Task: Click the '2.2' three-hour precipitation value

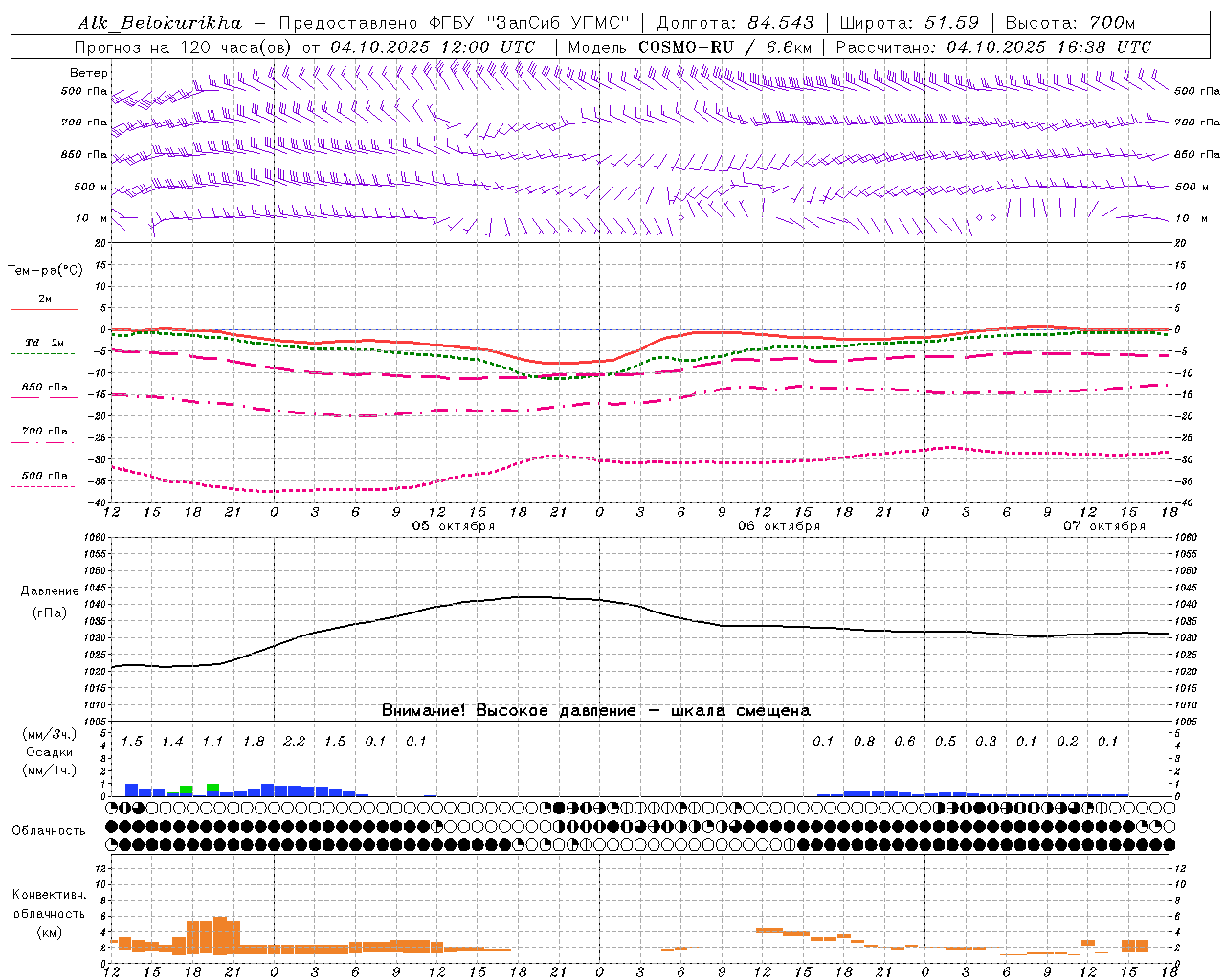Action: (294, 742)
